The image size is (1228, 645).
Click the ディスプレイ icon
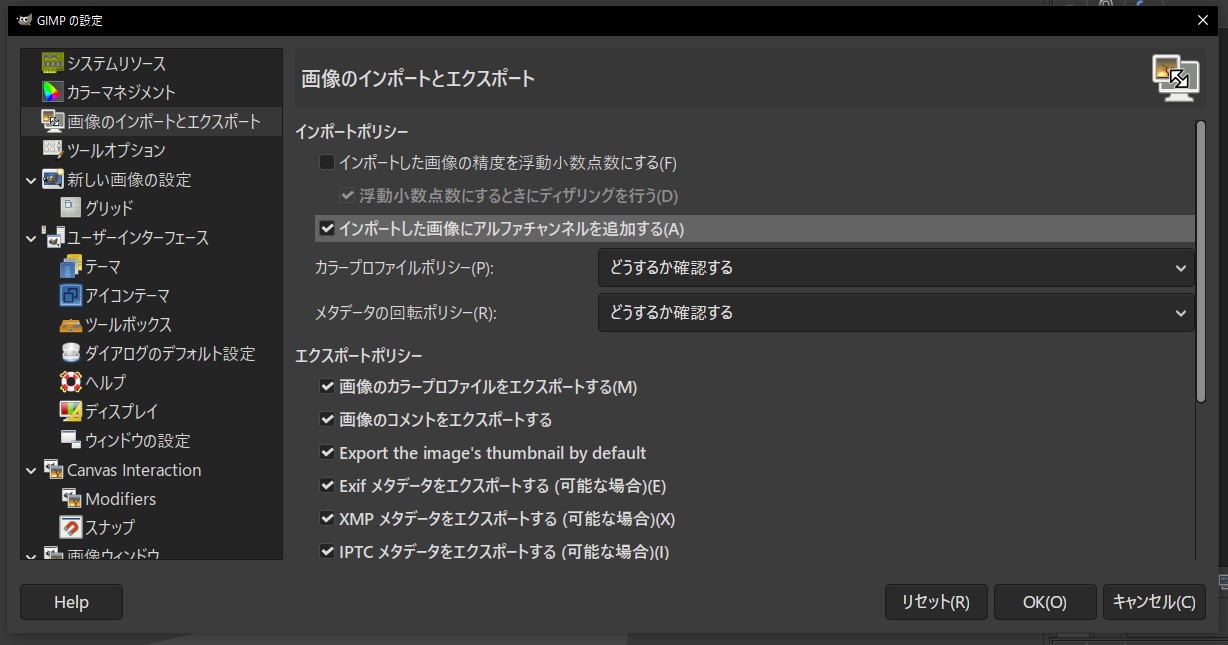(x=70, y=411)
